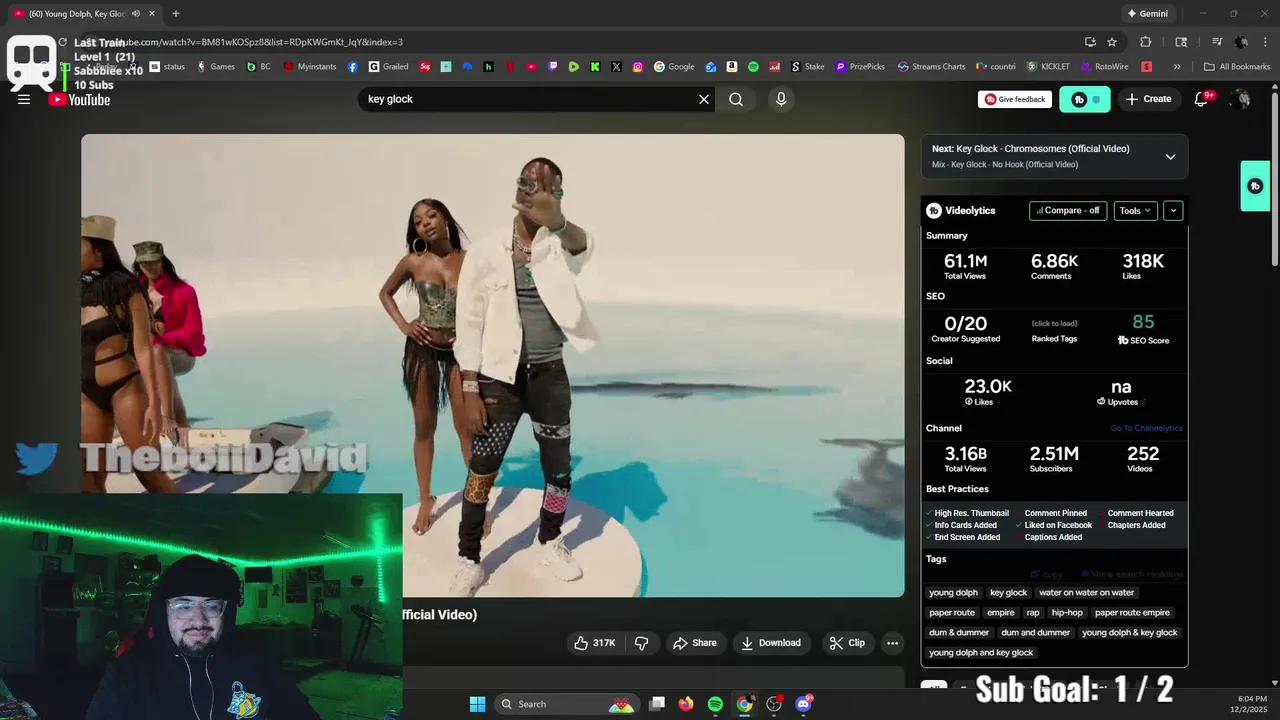Open the Chrome extensions puzzle icon
Screen dimensions: 1280x720
1146,42
